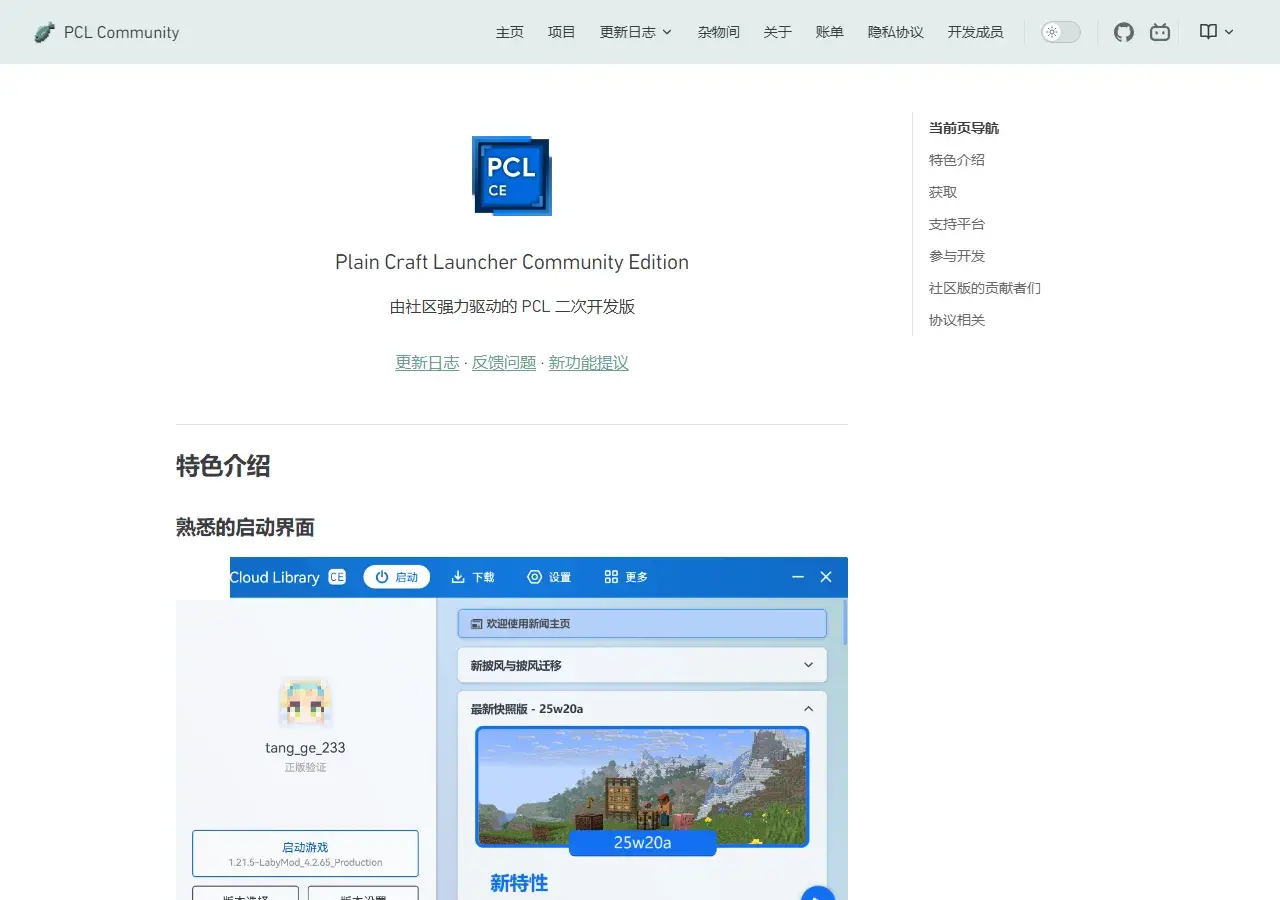The width and height of the screenshot is (1280, 900).
Task: Click the 反馈问题 link
Action: (x=504, y=363)
